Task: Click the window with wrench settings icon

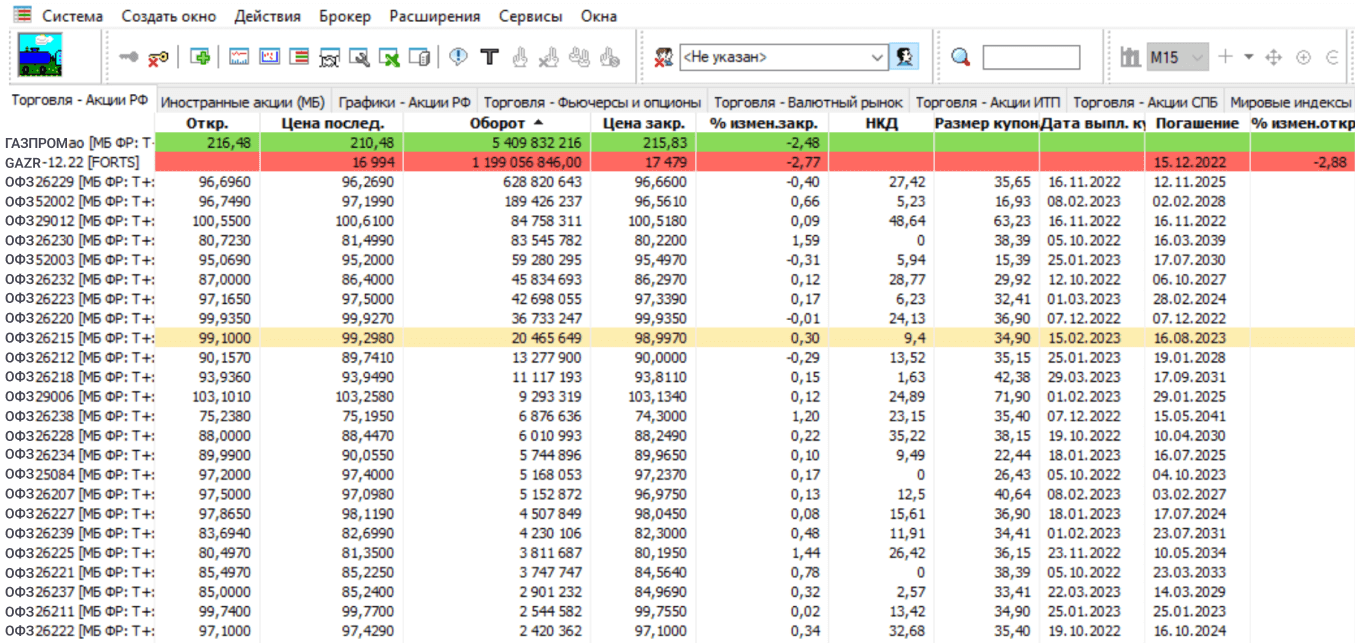Action: (x=359, y=58)
